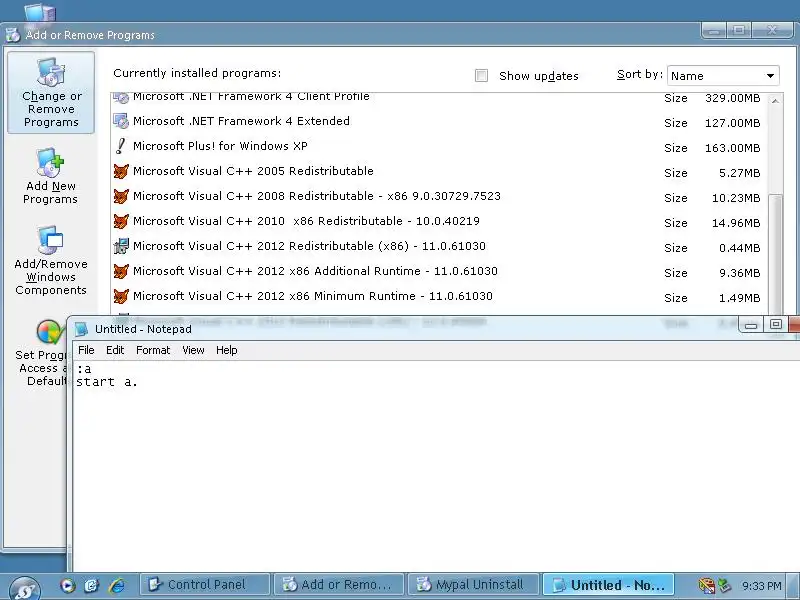Viewport: 800px width, 600px height.
Task: Select Visual C++ 2010 x86 Redistributable 10.0.40219 entry
Action: (x=439, y=221)
